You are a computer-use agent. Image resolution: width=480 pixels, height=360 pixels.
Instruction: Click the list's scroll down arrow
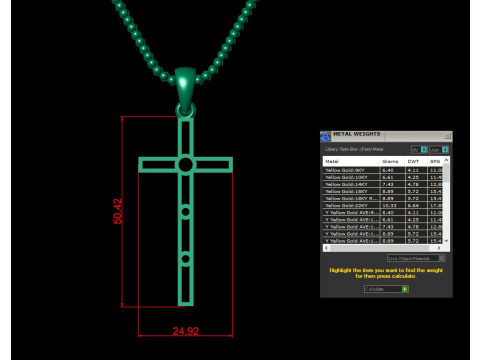point(446,241)
